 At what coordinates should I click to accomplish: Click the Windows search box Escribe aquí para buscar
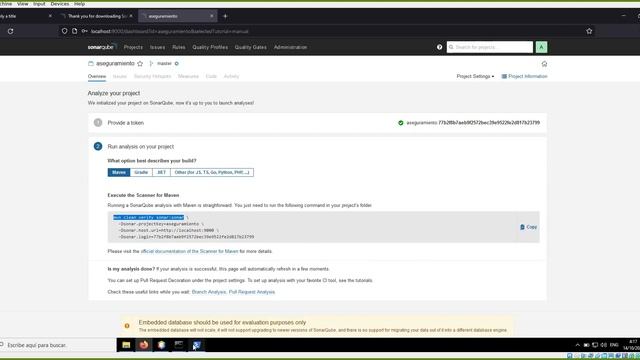point(58,345)
